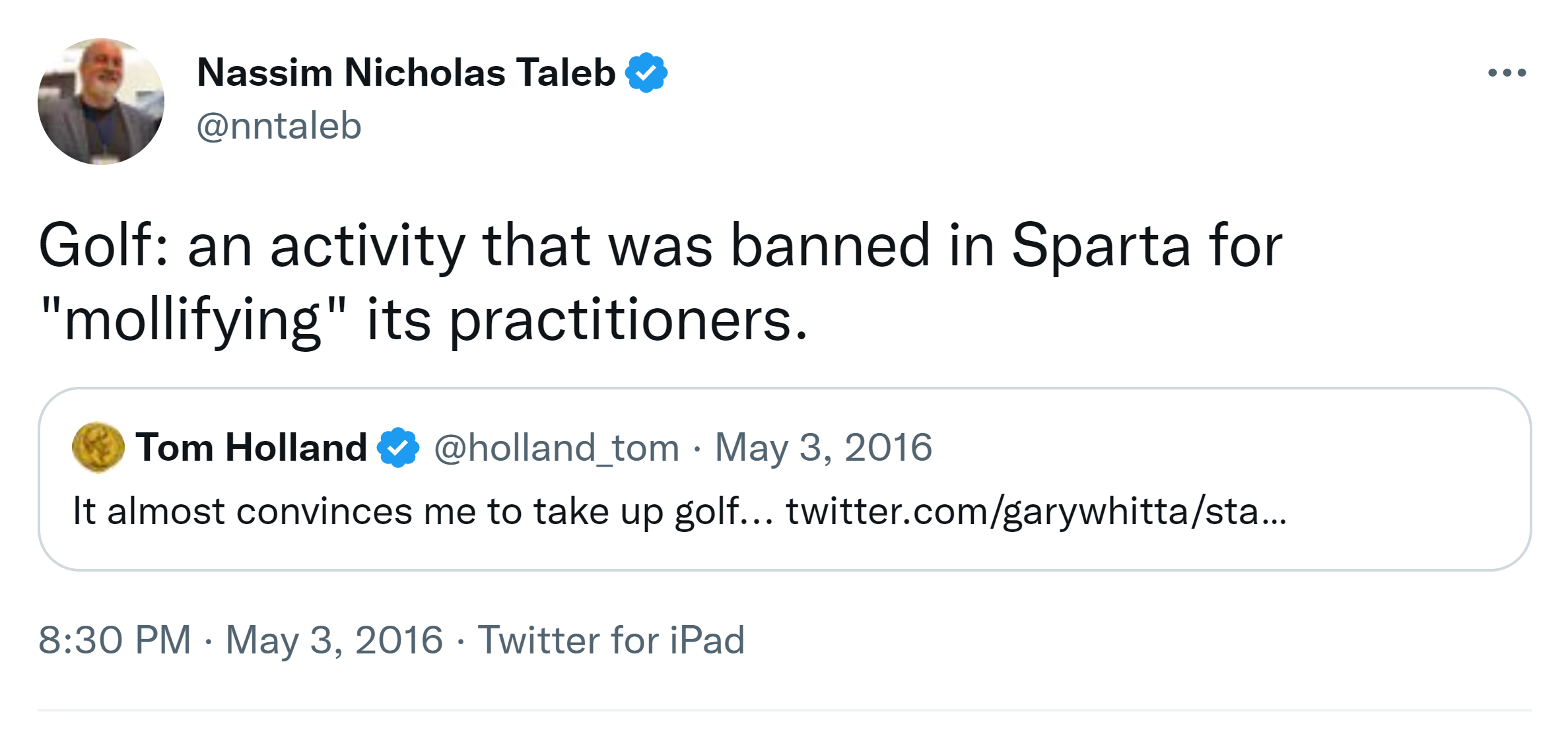1568x732 pixels.
Task: Open the three-dot more options menu
Action: (1507, 73)
